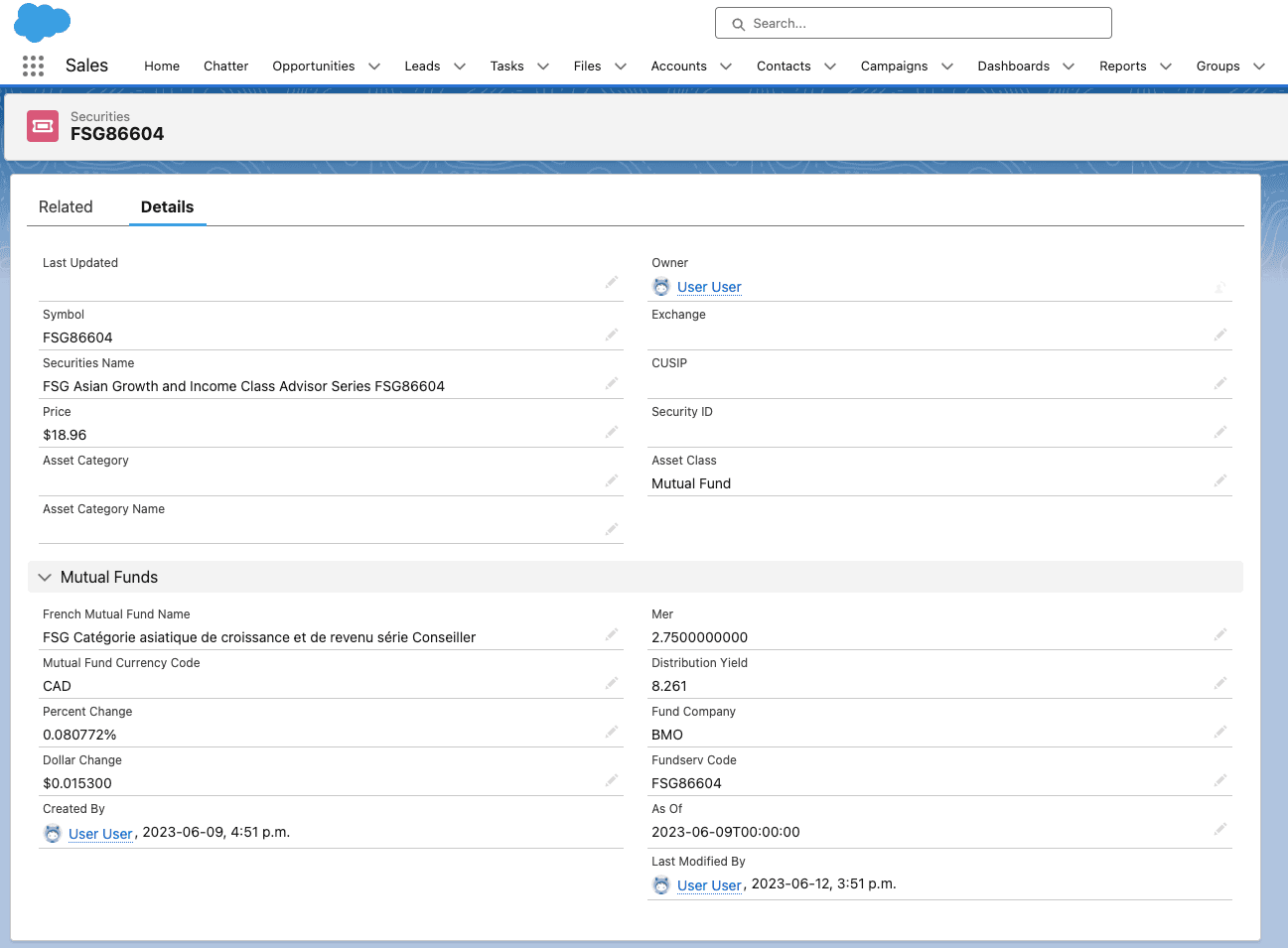Image resolution: width=1288 pixels, height=948 pixels.
Task: Click the Securities record icon in header
Action: pos(43,126)
